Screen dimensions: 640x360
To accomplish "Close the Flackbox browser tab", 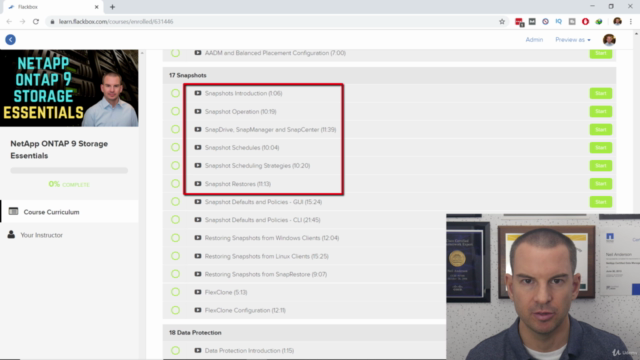I will [x=97, y=7].
